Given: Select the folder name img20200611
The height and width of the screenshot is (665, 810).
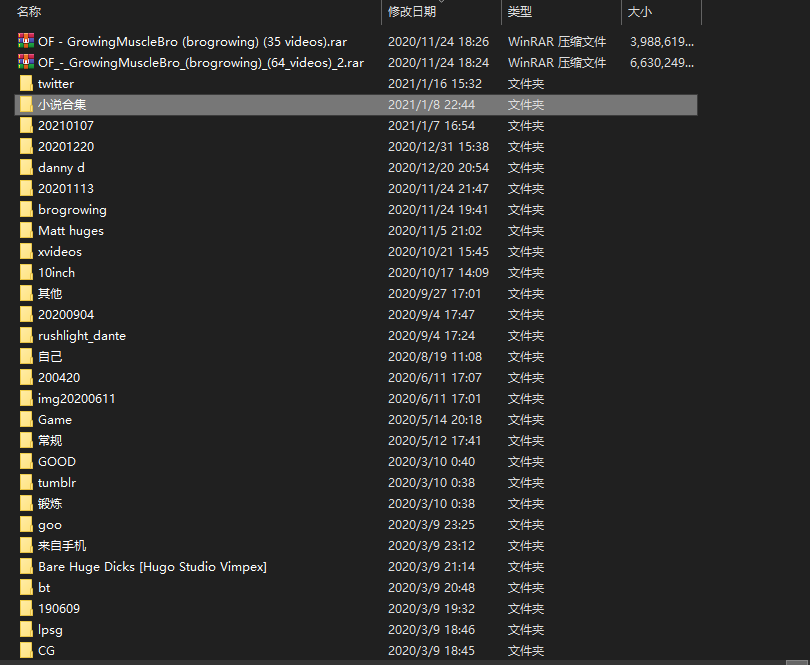Looking at the screenshot, I should point(76,399).
